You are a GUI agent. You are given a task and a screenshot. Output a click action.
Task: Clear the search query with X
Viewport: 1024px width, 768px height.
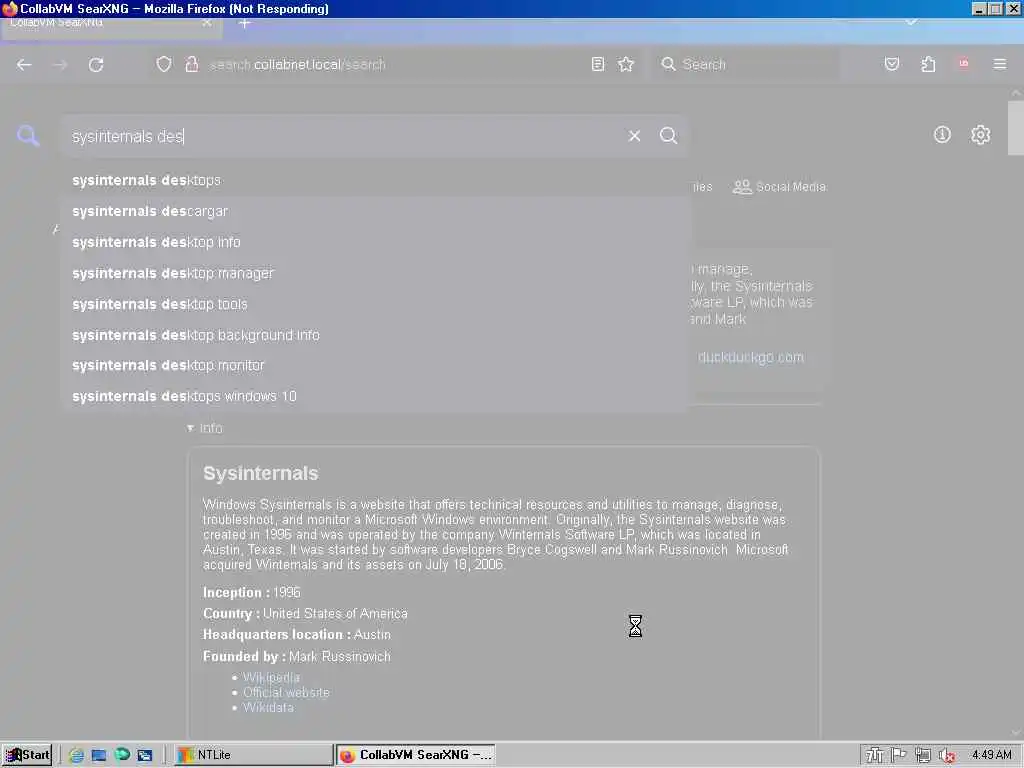[634, 136]
